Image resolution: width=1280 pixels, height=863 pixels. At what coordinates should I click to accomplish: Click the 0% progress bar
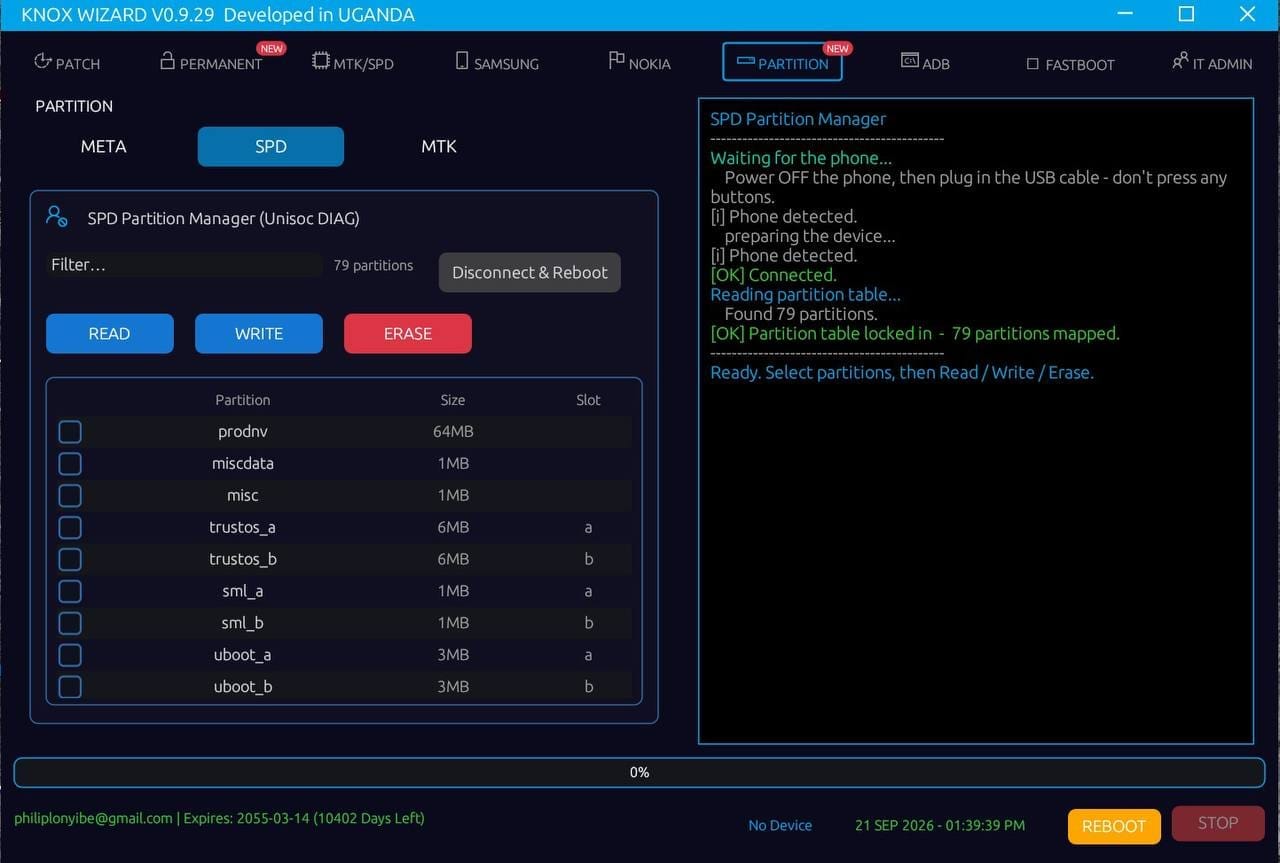point(639,772)
